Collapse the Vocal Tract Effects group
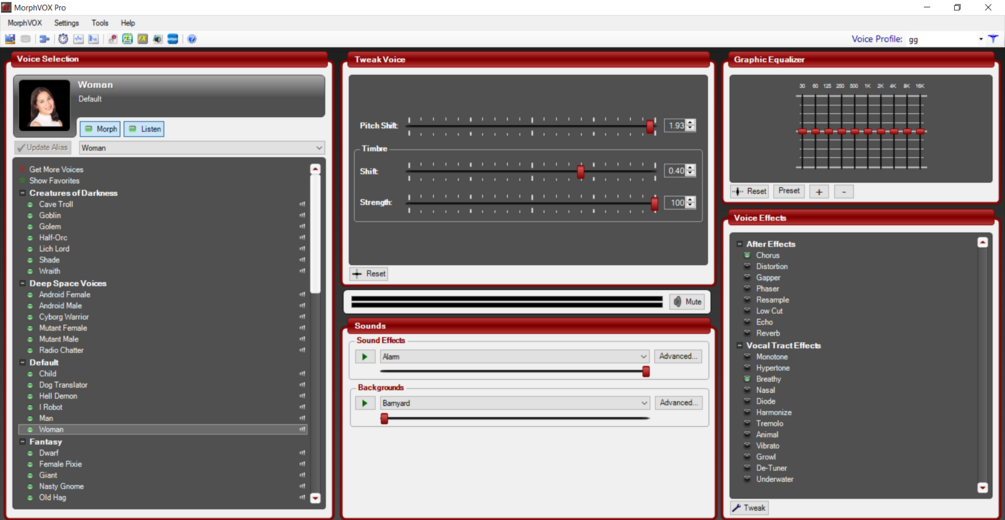The height and width of the screenshot is (520, 1005). [740, 346]
